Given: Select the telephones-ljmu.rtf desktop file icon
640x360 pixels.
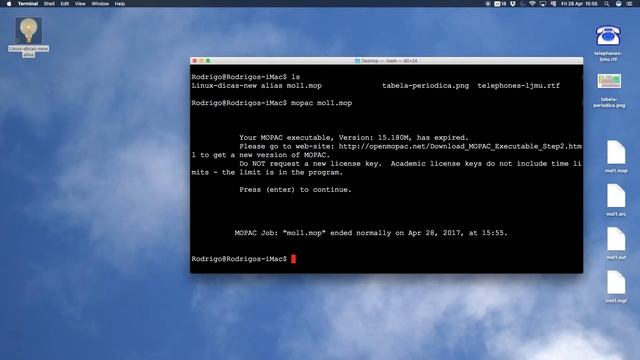Looking at the screenshot, I should coord(608,36).
